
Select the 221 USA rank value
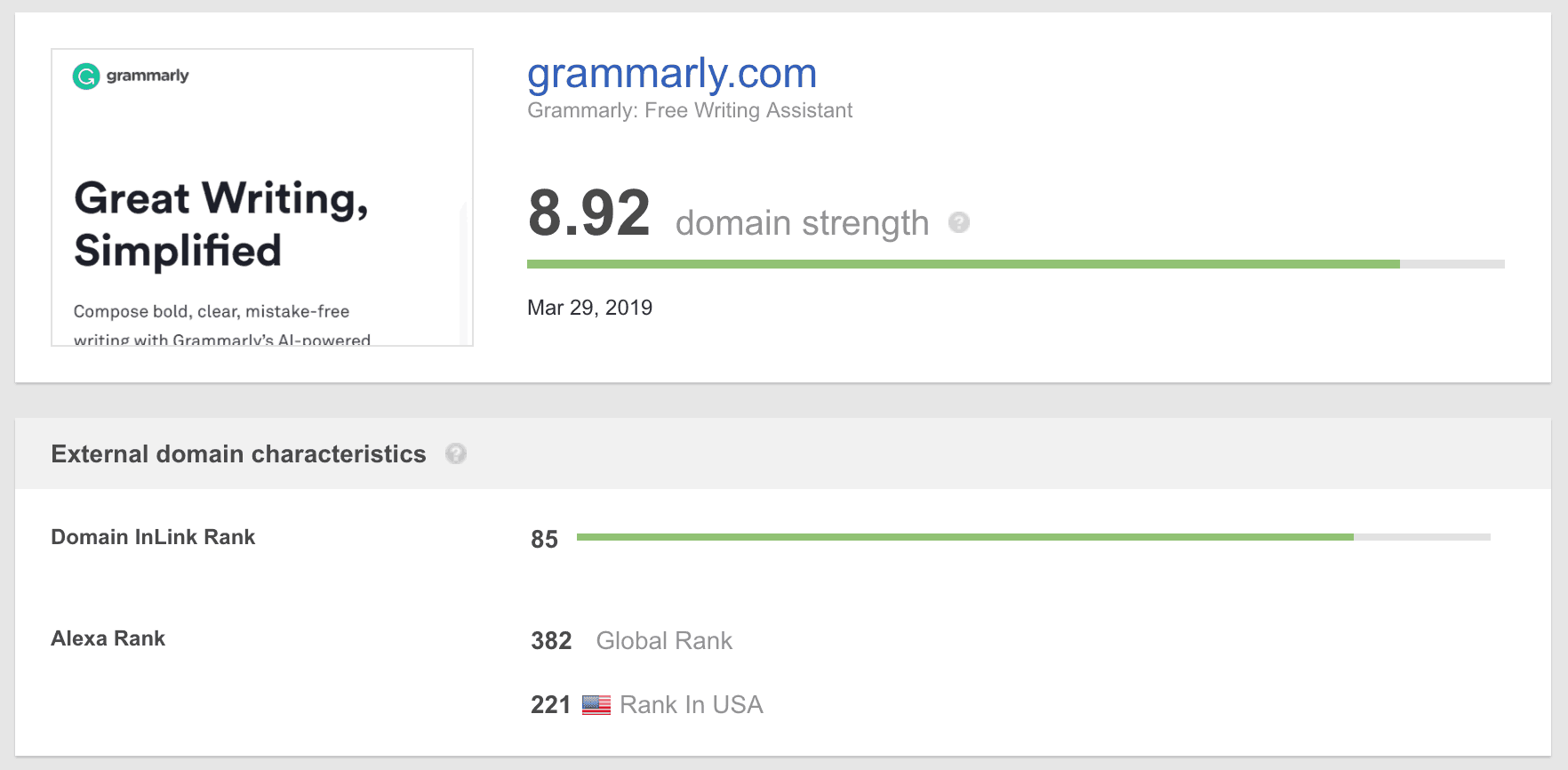(x=550, y=705)
